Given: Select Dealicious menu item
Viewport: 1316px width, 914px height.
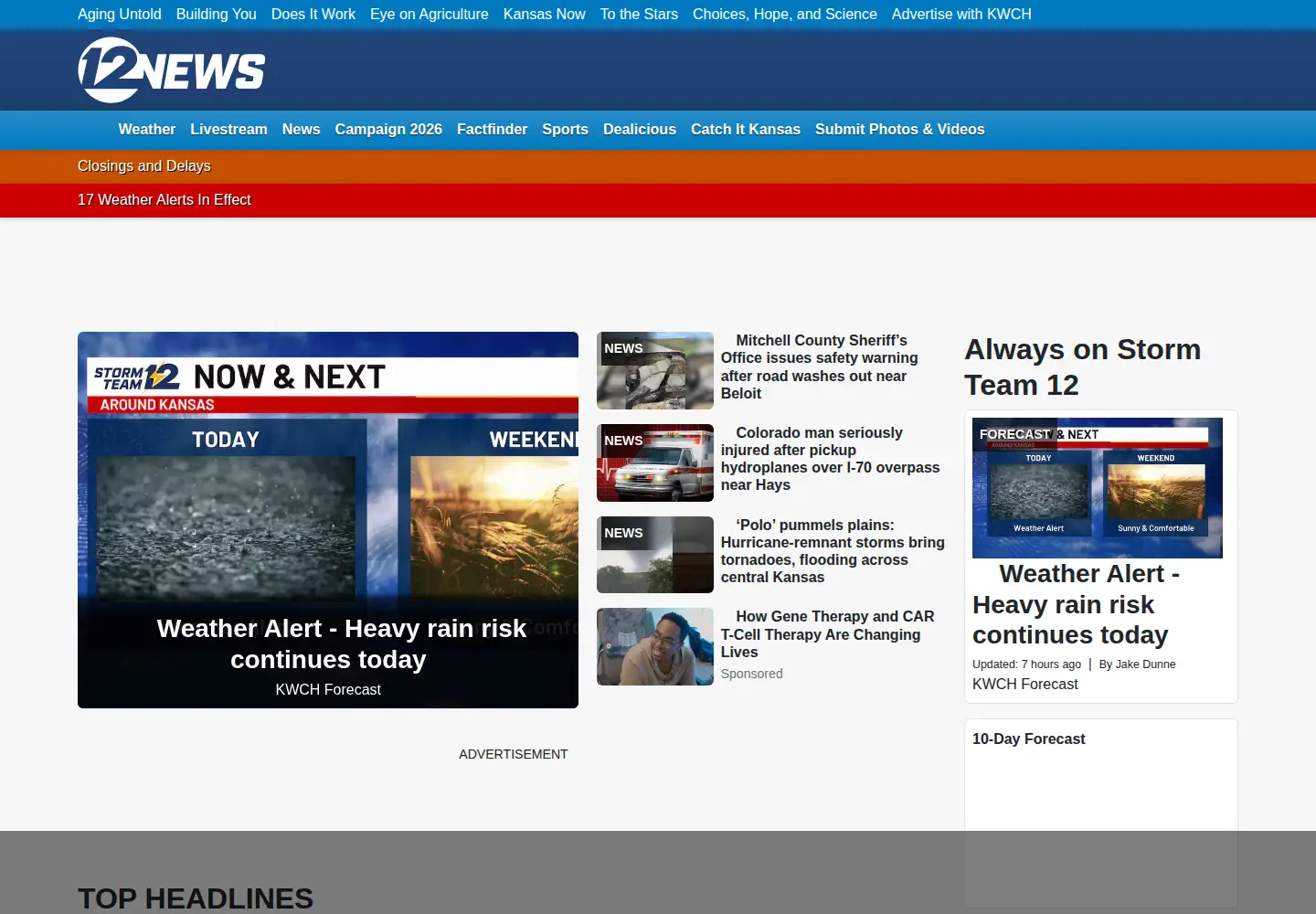Looking at the screenshot, I should click(640, 130).
